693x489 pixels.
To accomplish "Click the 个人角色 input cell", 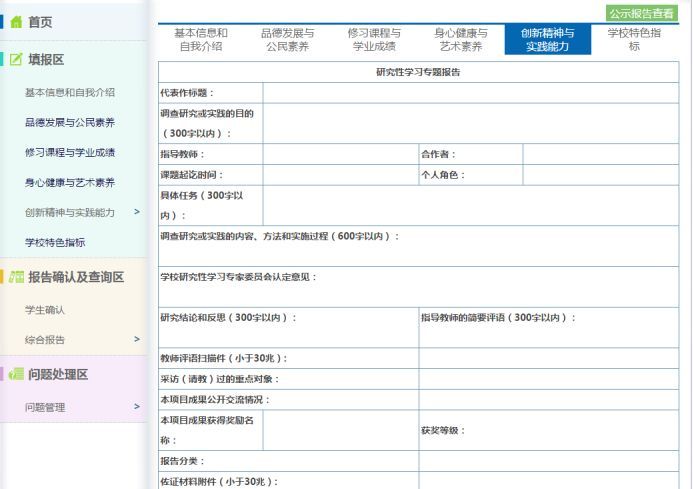I will pyautogui.click(x=600, y=175).
